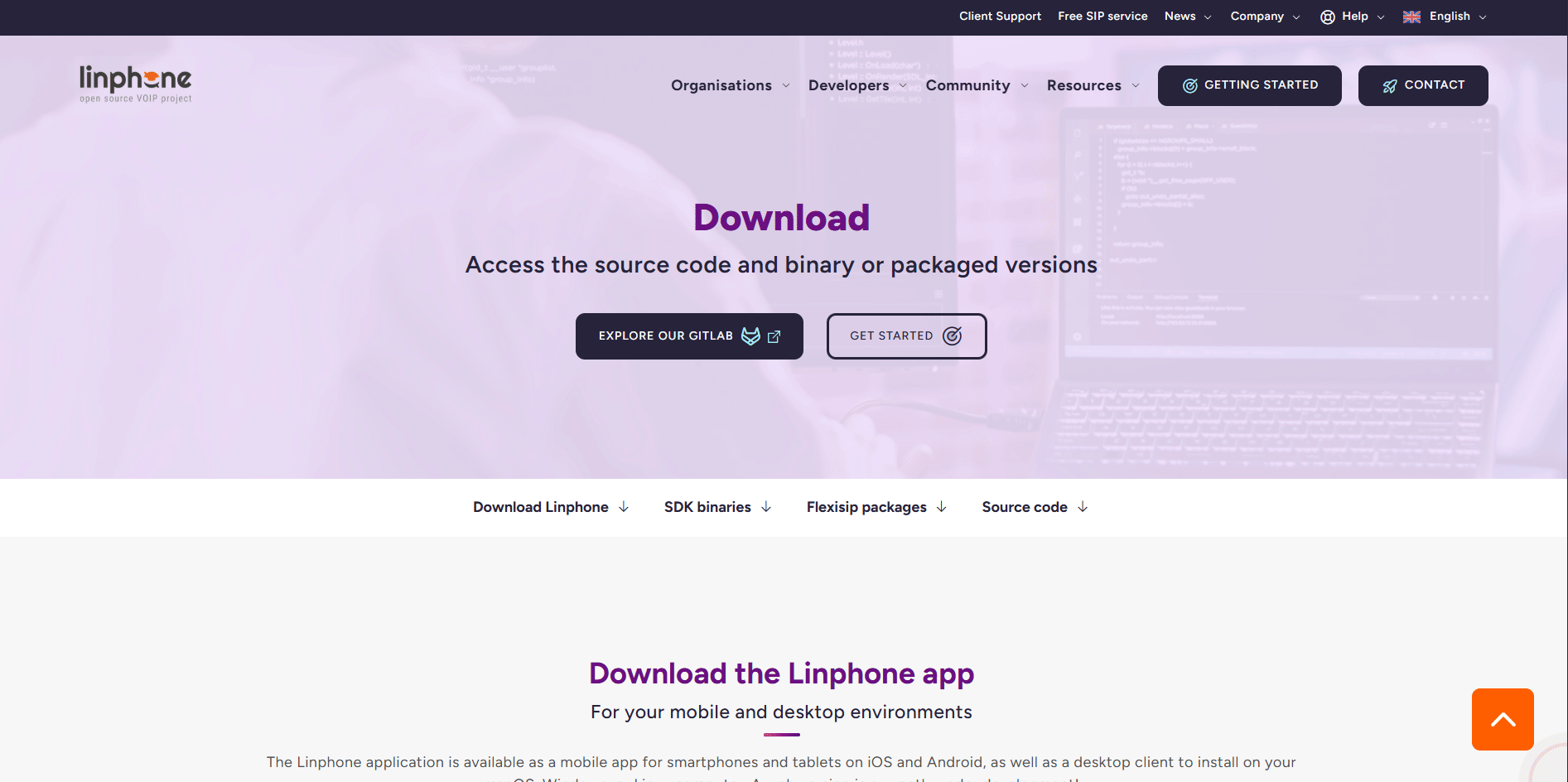Click the Get Started outlined button
Screen dimensions: 1568x782
point(906,336)
